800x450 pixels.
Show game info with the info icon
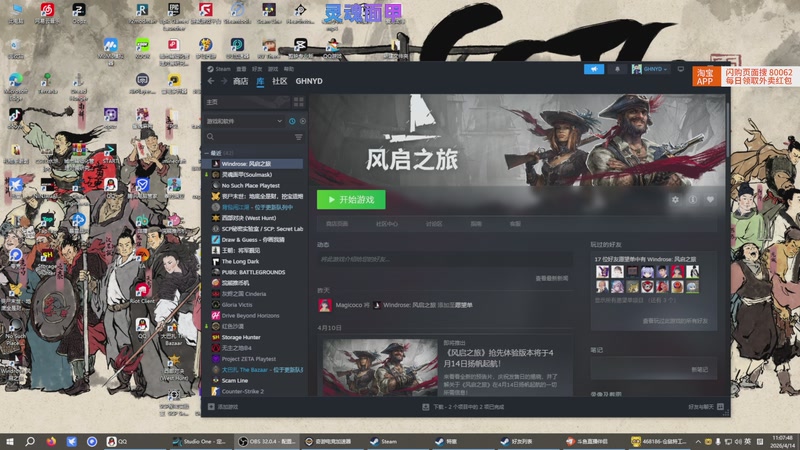pos(693,199)
